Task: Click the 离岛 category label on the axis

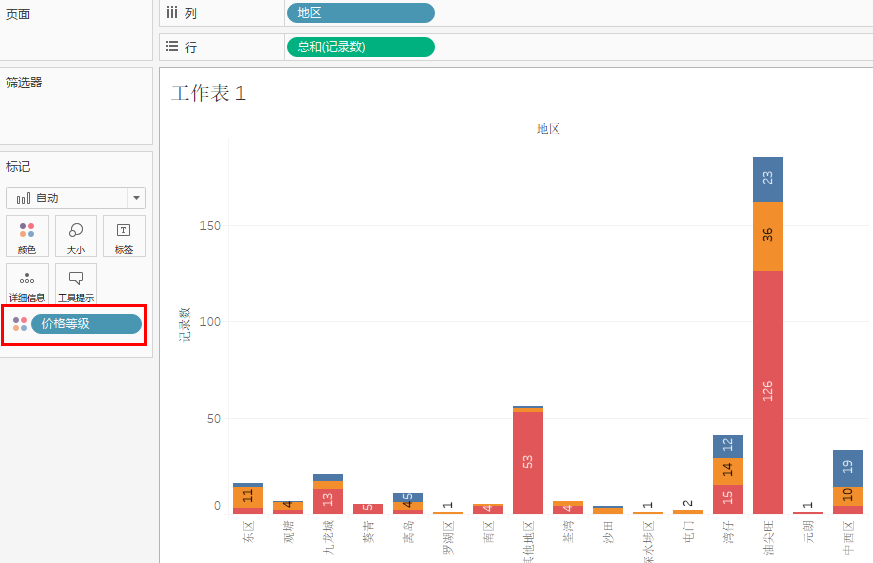Action: point(408,532)
